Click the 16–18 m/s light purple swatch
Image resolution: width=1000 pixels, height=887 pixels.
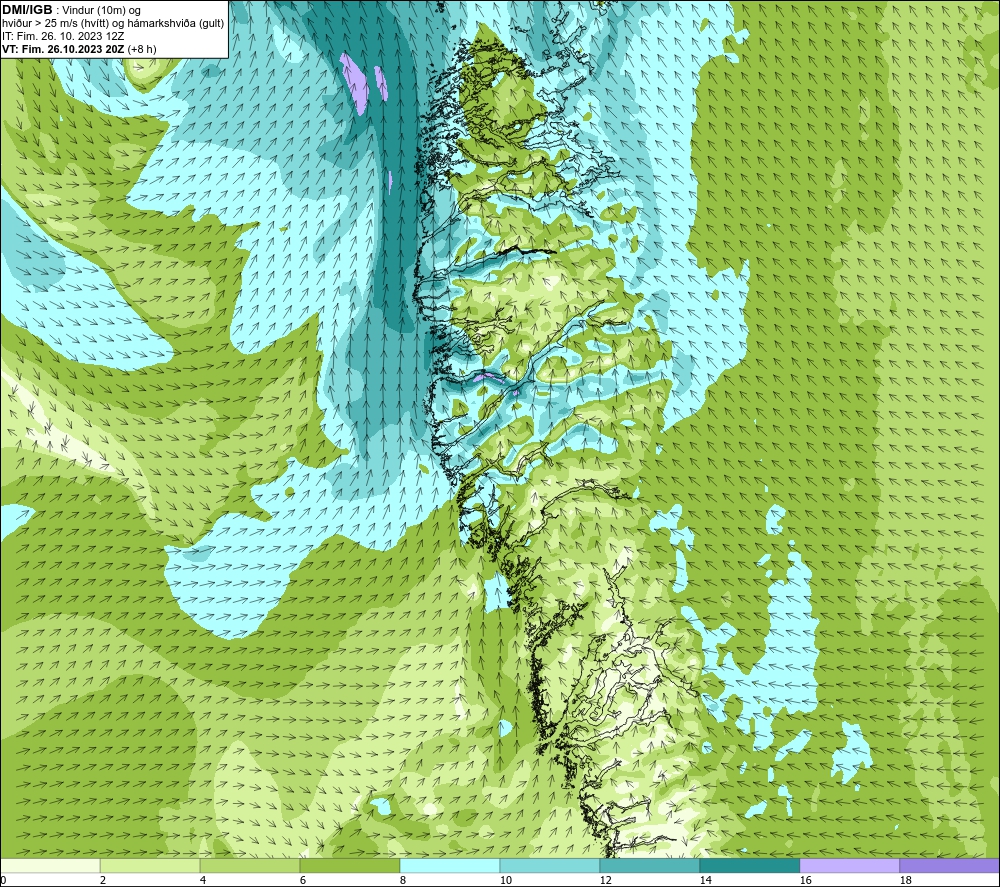[x=849, y=865]
